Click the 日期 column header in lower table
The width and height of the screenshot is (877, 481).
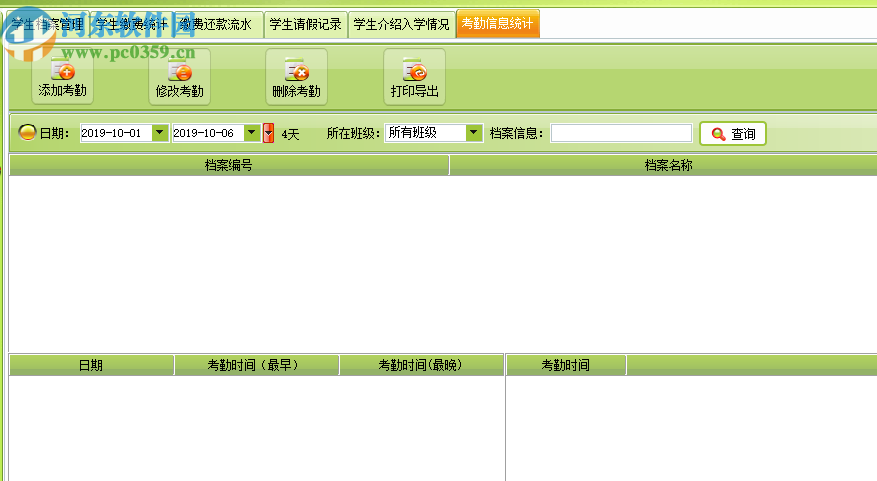click(x=91, y=365)
